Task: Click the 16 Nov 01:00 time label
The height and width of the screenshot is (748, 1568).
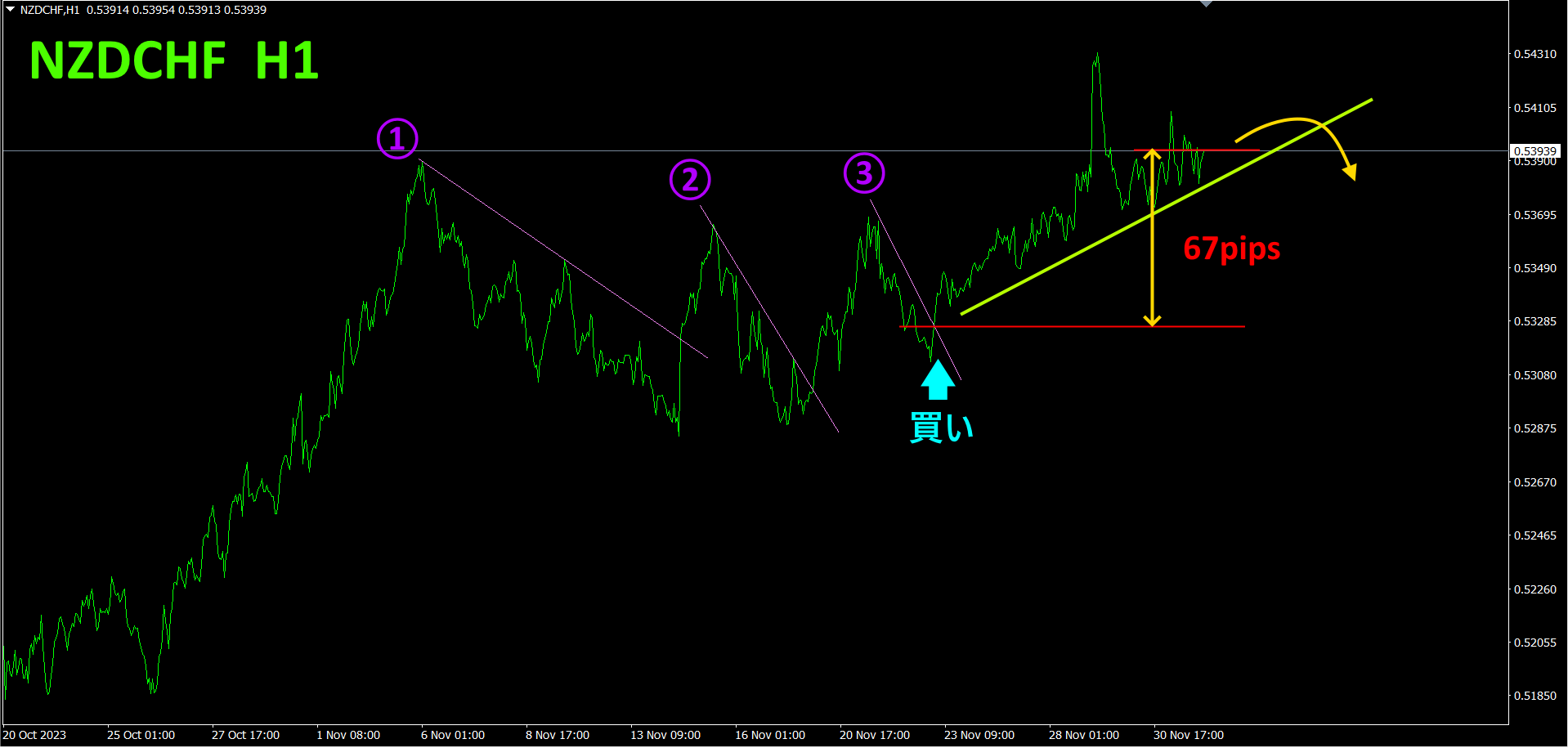Action: tap(770, 735)
